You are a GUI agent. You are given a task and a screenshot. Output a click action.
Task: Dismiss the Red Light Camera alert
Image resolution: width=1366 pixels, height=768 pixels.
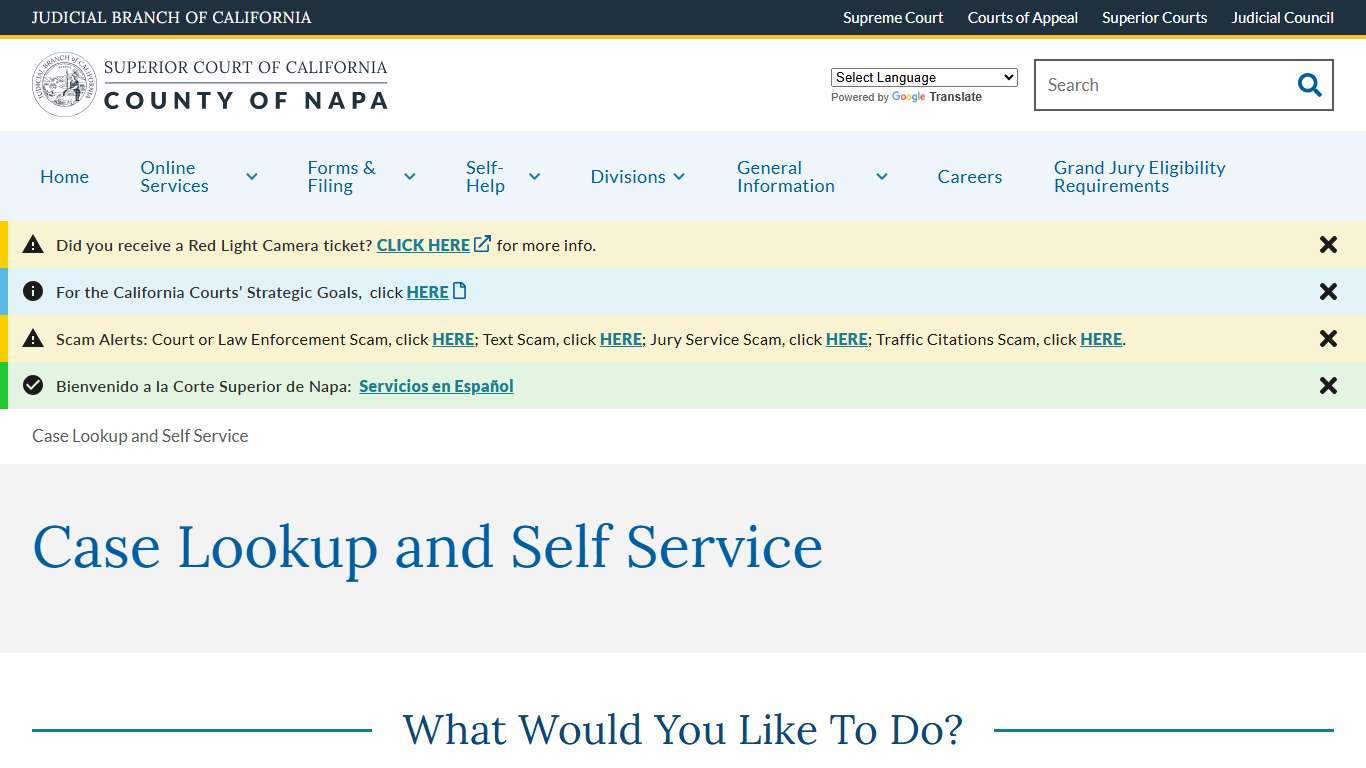pos(1328,244)
